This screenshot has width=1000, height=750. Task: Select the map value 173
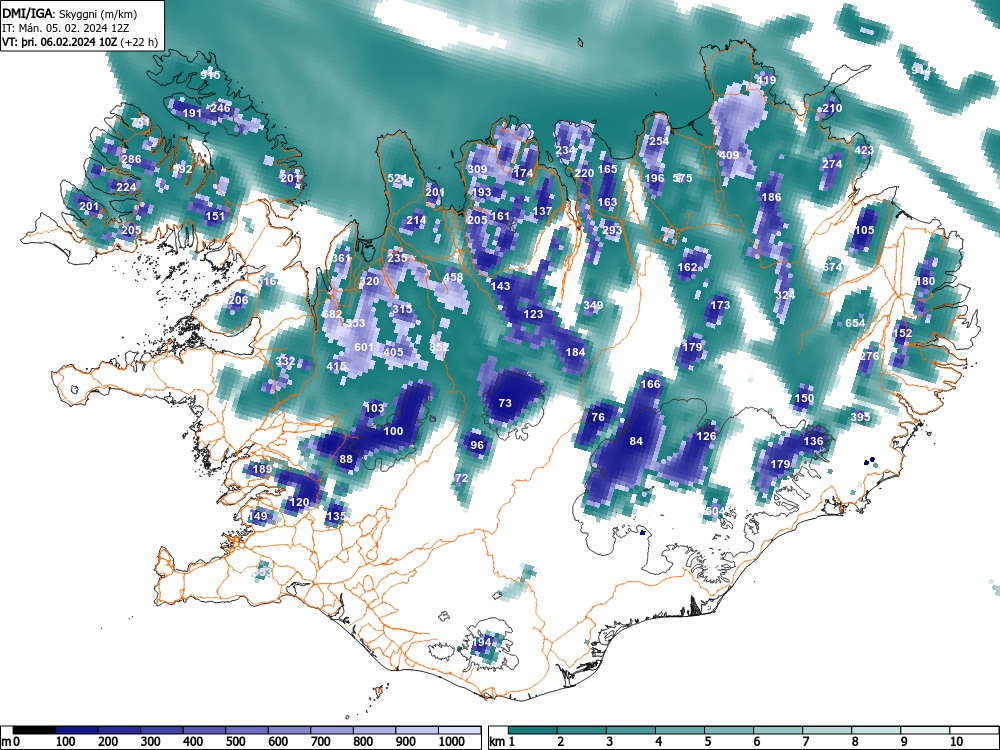click(720, 305)
